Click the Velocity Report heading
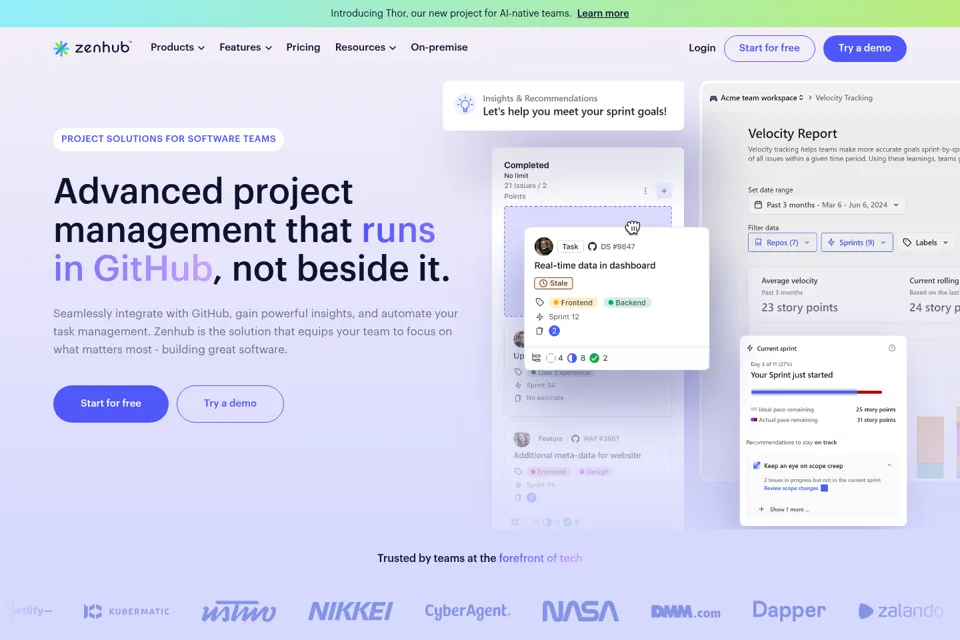 tap(792, 134)
